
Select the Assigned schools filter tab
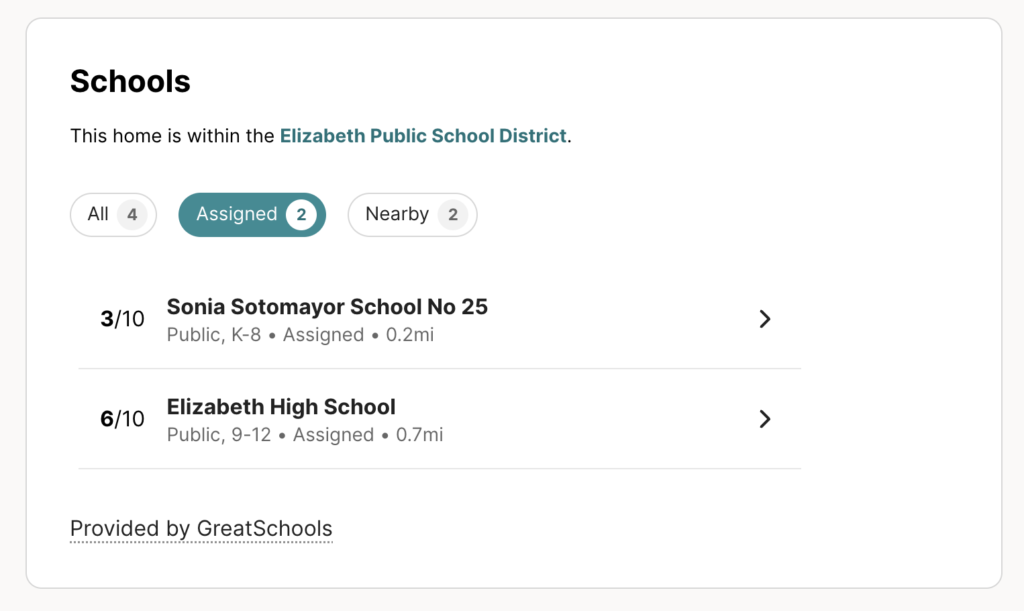237,214
